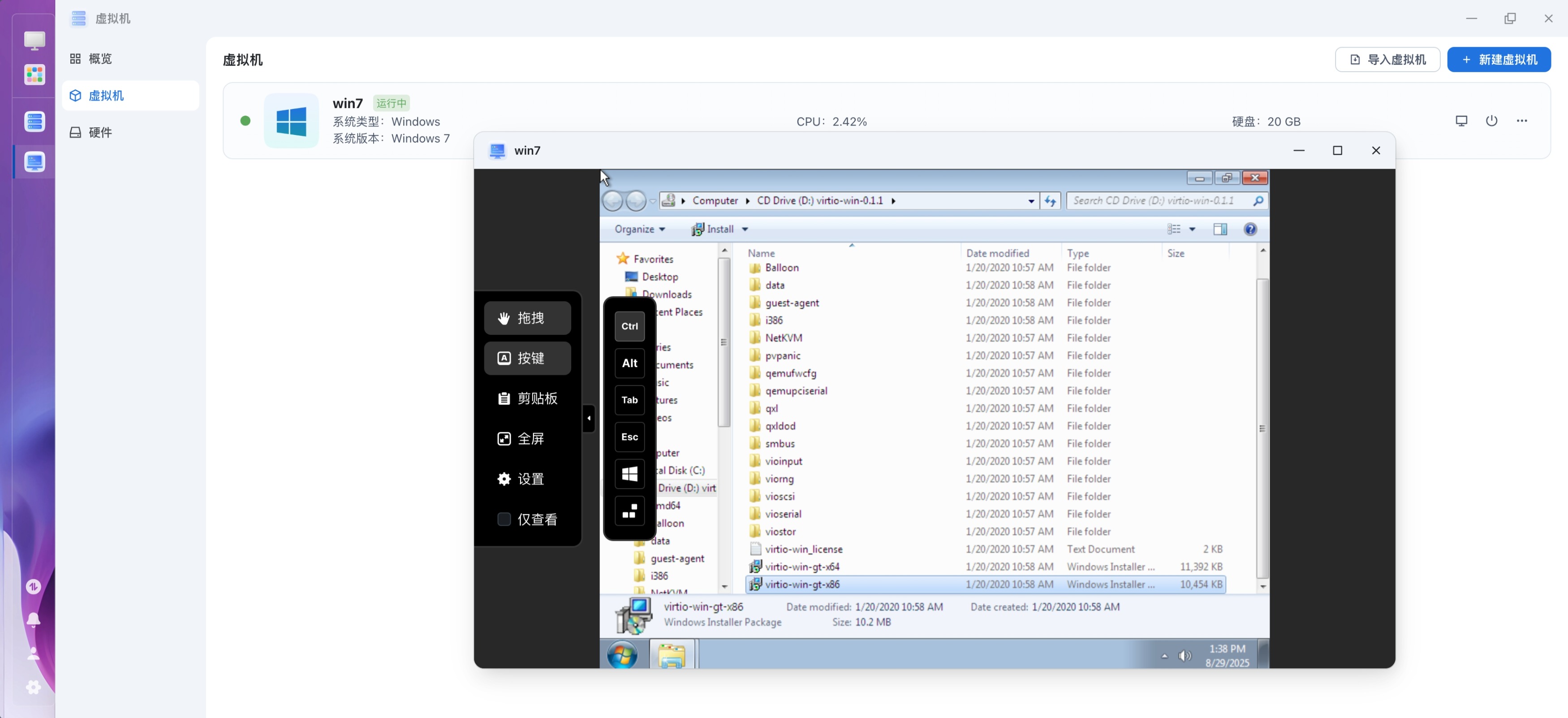Click the guest volume speaker icon
Screen dimensions: 1568x718
[1185, 656]
